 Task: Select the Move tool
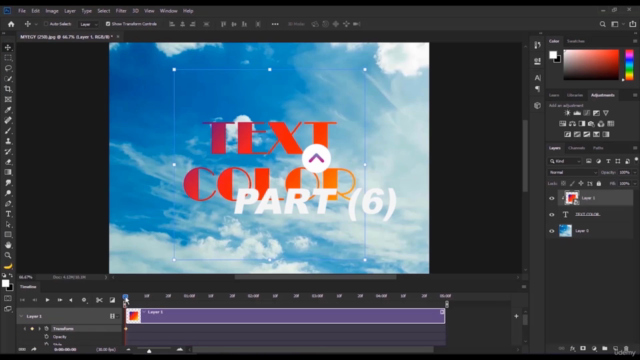pyautogui.click(x=8, y=47)
